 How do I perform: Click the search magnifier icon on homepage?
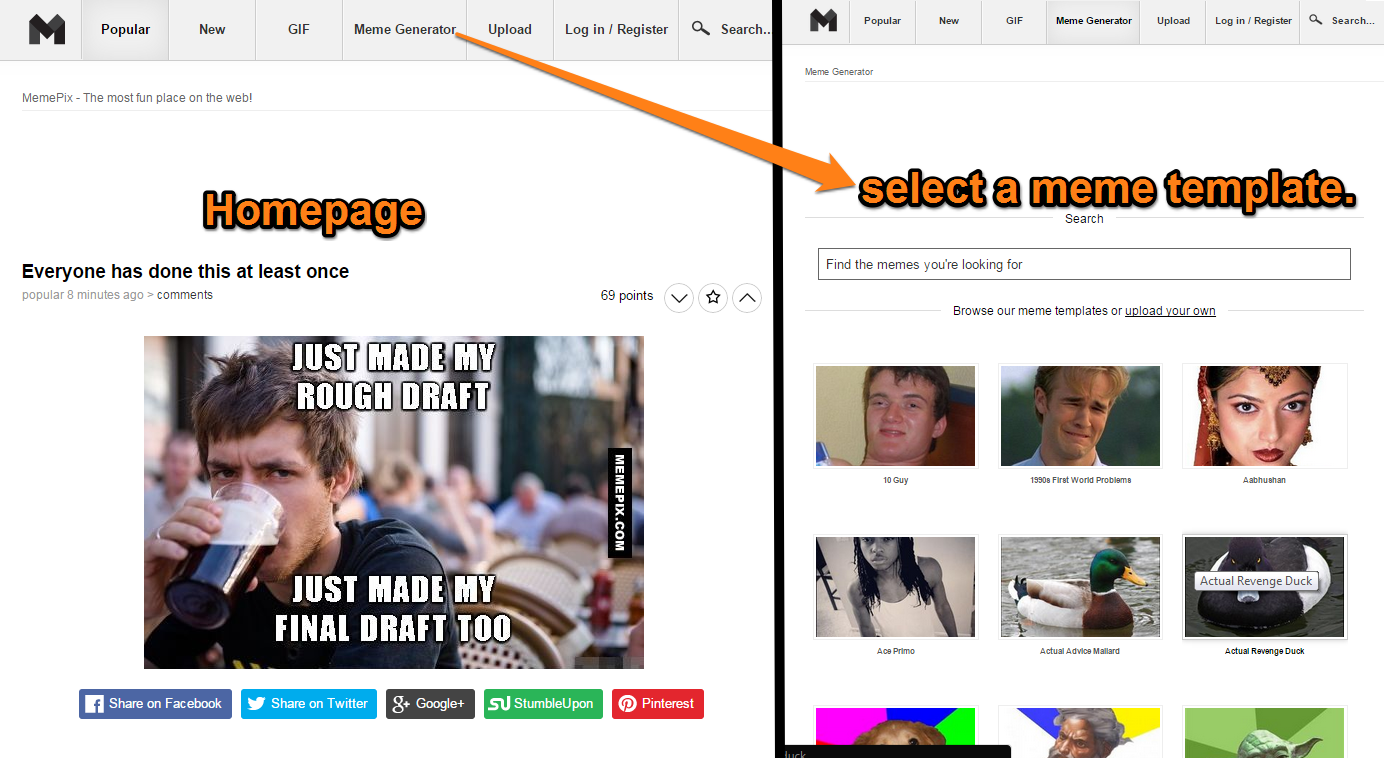tap(701, 29)
